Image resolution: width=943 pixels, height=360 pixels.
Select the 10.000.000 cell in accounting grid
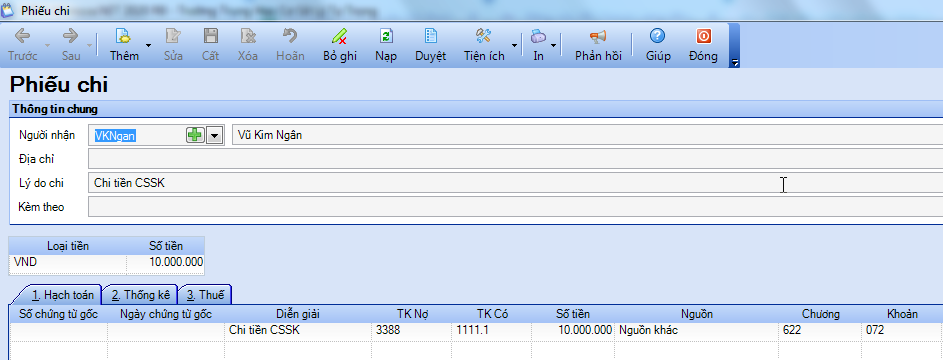pos(573,330)
